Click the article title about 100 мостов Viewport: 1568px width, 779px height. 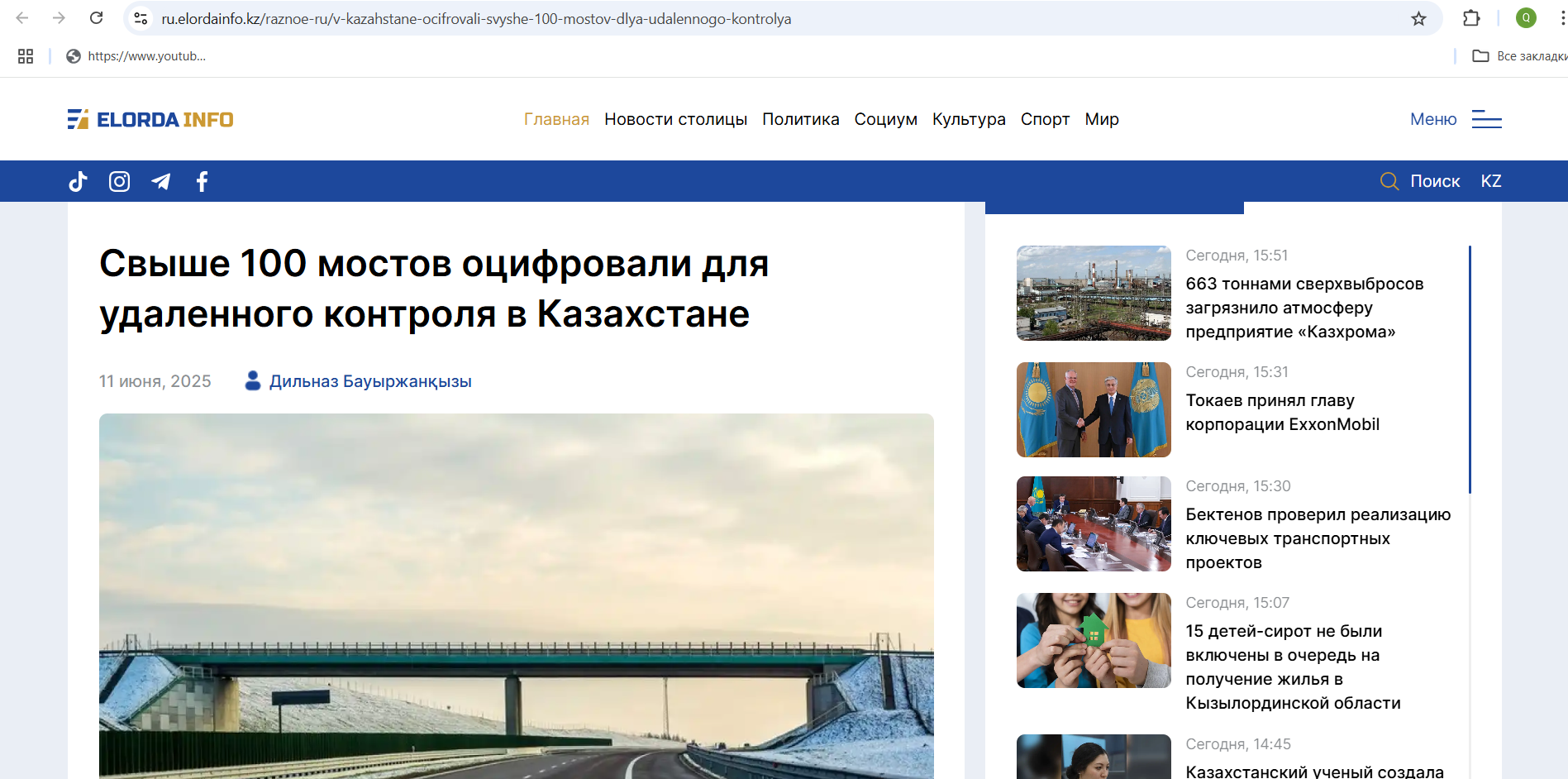434,289
